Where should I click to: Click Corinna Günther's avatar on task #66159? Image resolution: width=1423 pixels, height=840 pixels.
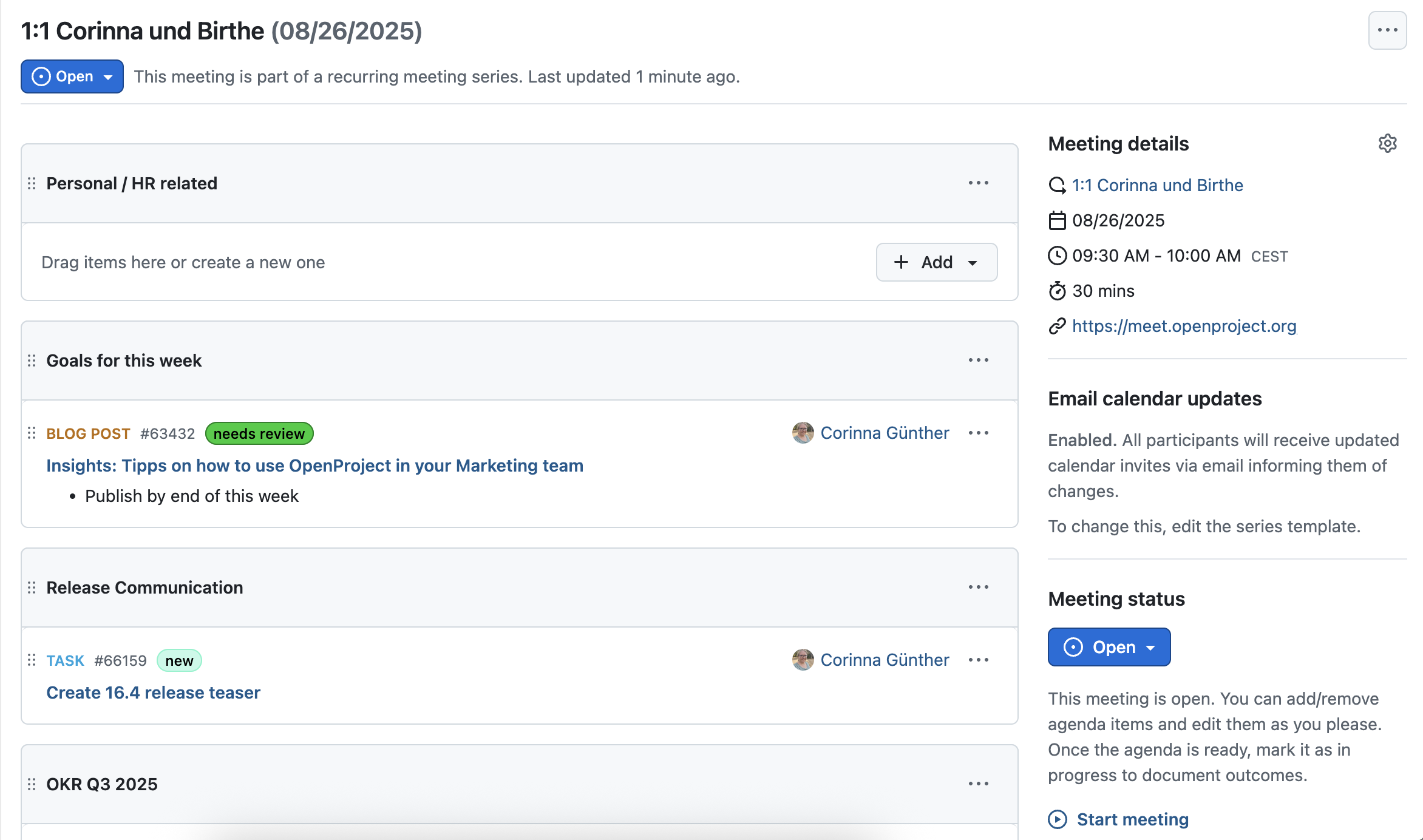pyautogui.click(x=802, y=660)
